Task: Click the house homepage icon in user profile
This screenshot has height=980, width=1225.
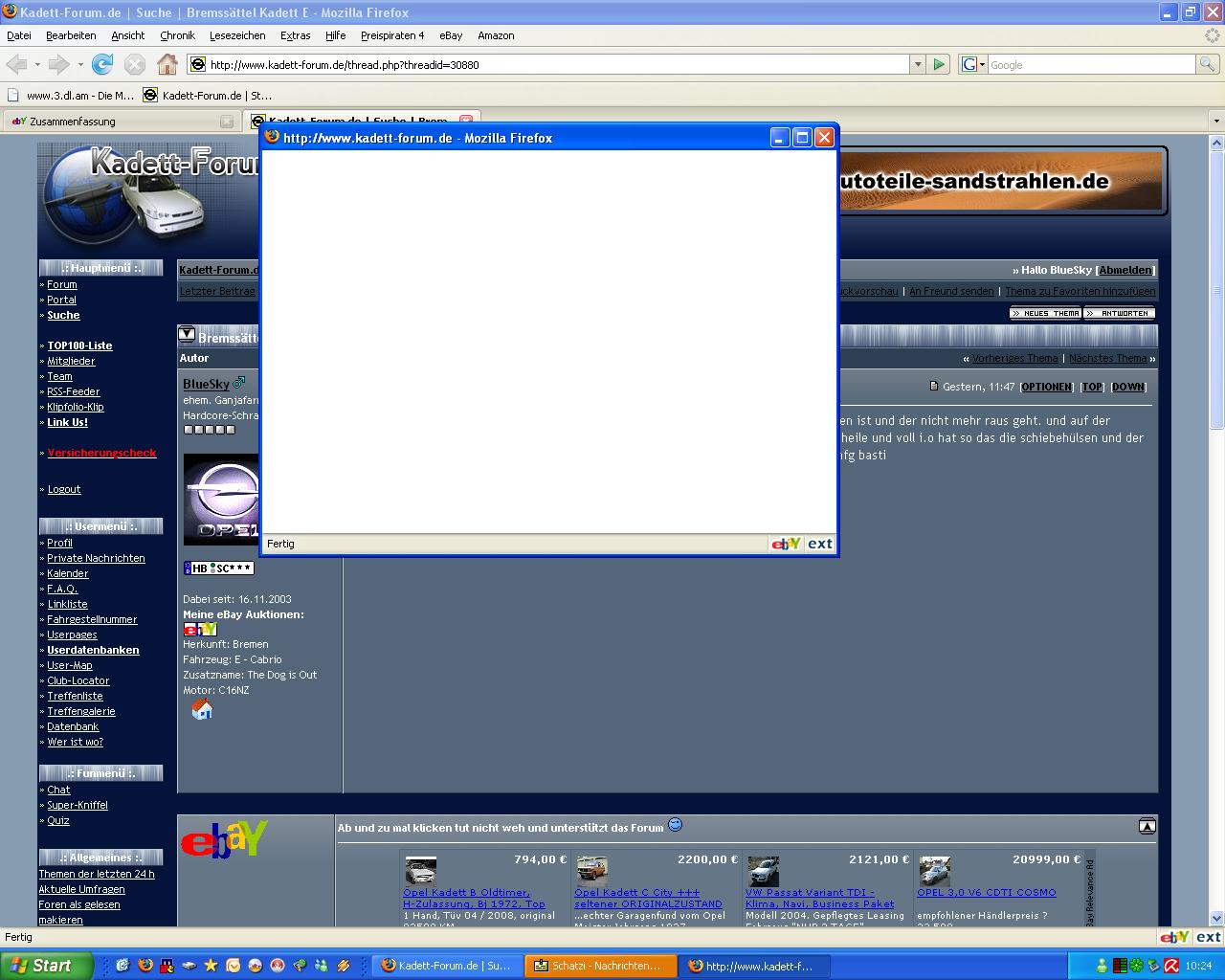Action: pyautogui.click(x=202, y=709)
